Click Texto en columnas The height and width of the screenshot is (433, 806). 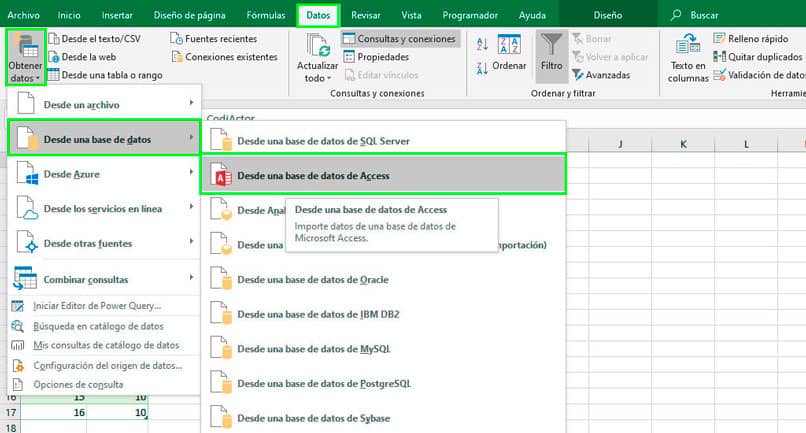(688, 57)
